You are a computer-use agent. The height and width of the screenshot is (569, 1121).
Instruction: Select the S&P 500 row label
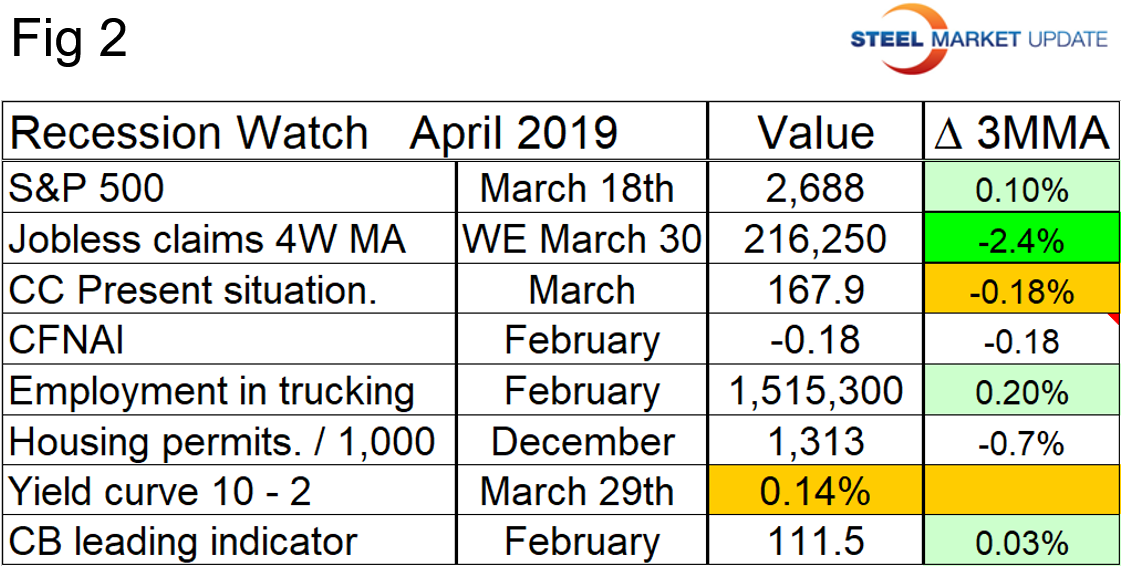[x=88, y=187]
